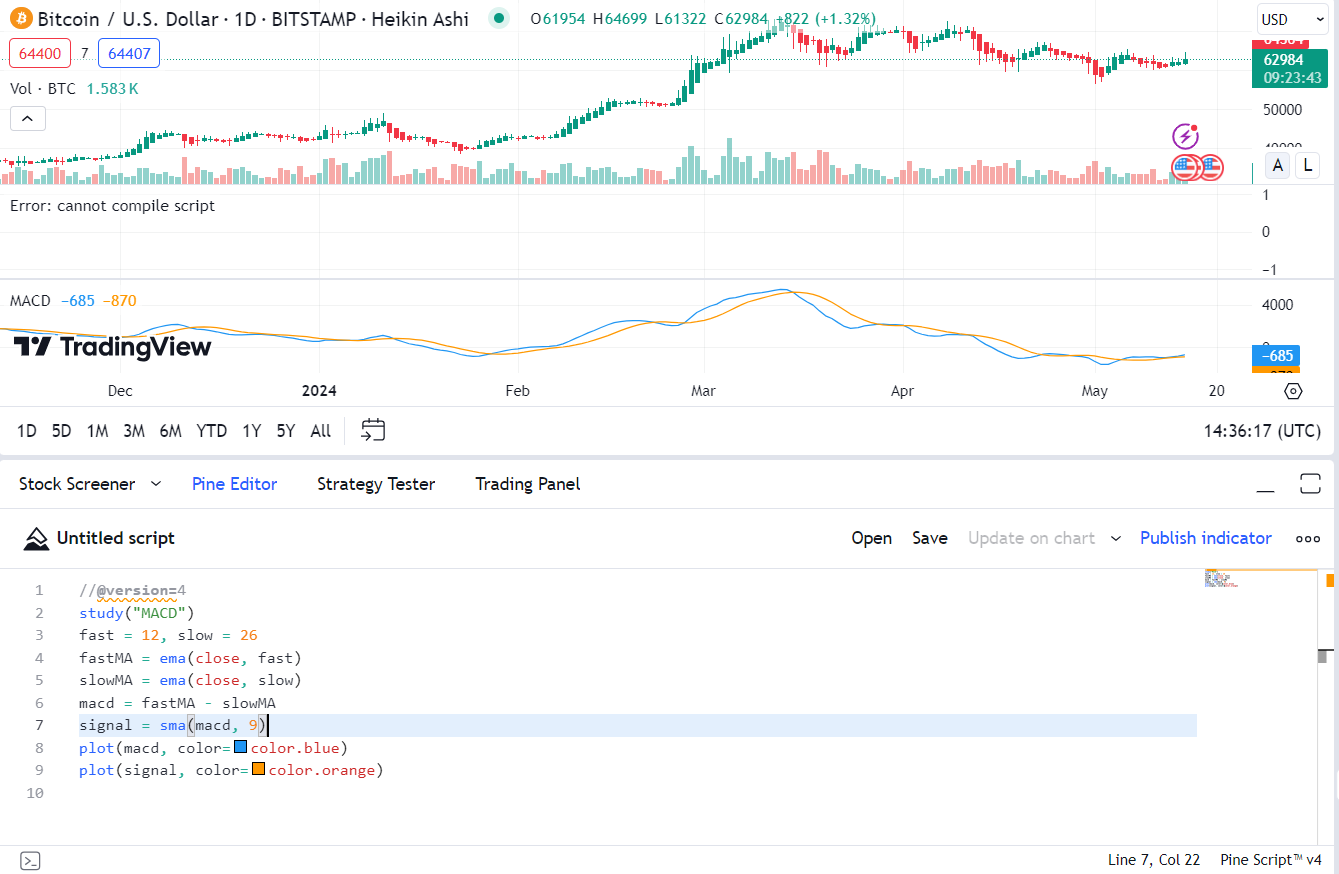
Task: Click the blue 64407 buy price button
Action: pyautogui.click(x=129, y=53)
